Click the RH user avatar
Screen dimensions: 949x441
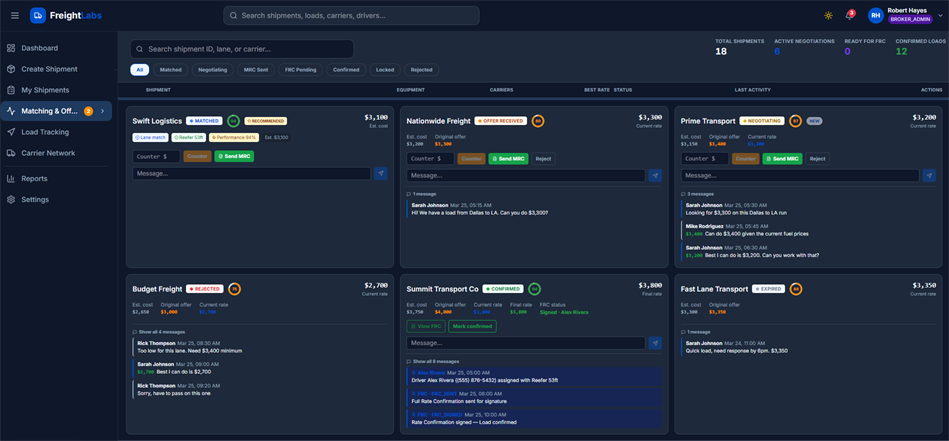(x=875, y=16)
